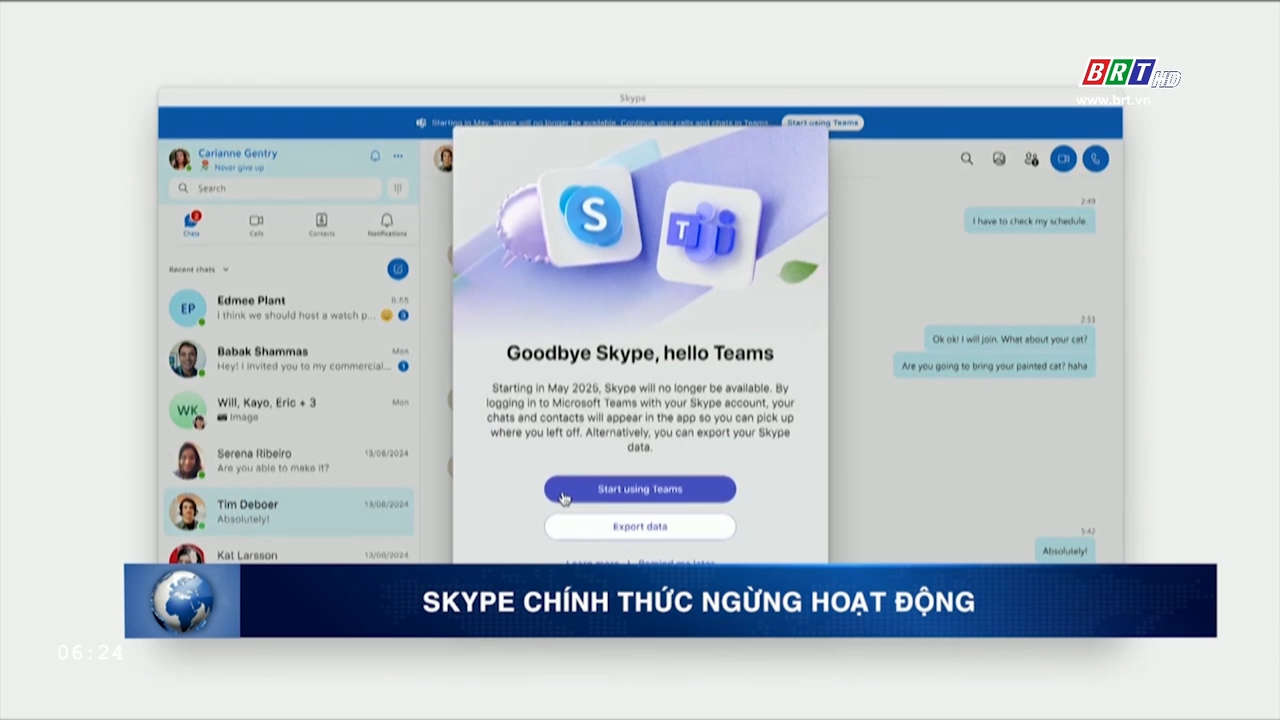Open the notification bell beside Carianne Gentry

pos(375,156)
